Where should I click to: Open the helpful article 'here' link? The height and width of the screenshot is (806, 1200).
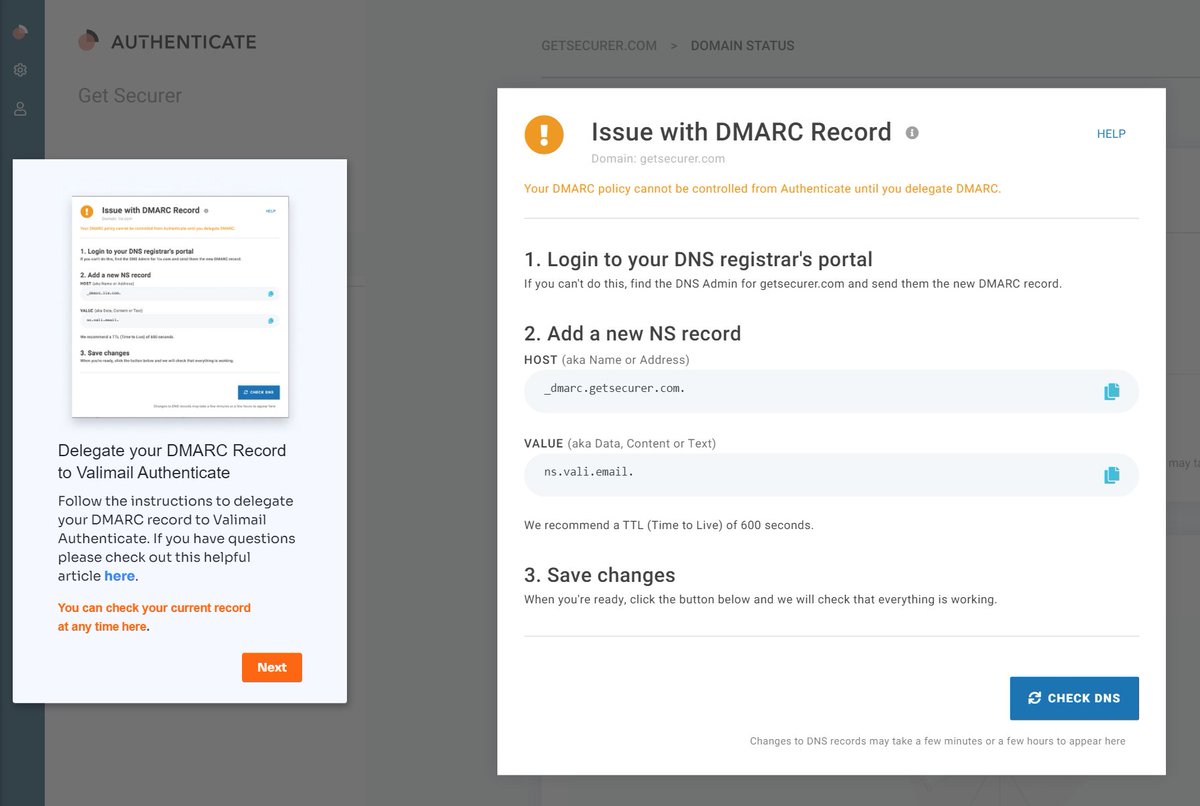[119, 576]
